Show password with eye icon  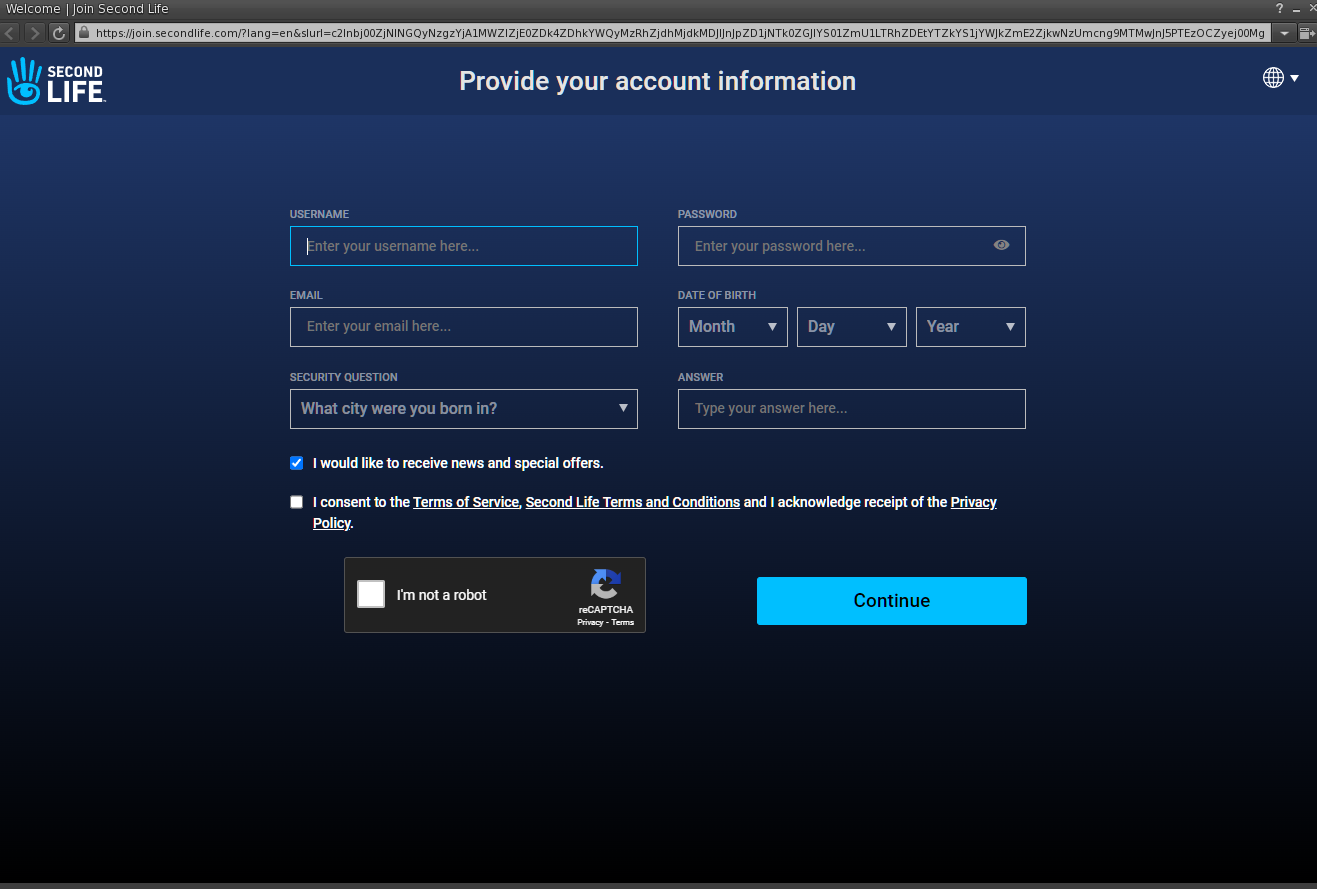pyautogui.click(x=1001, y=245)
